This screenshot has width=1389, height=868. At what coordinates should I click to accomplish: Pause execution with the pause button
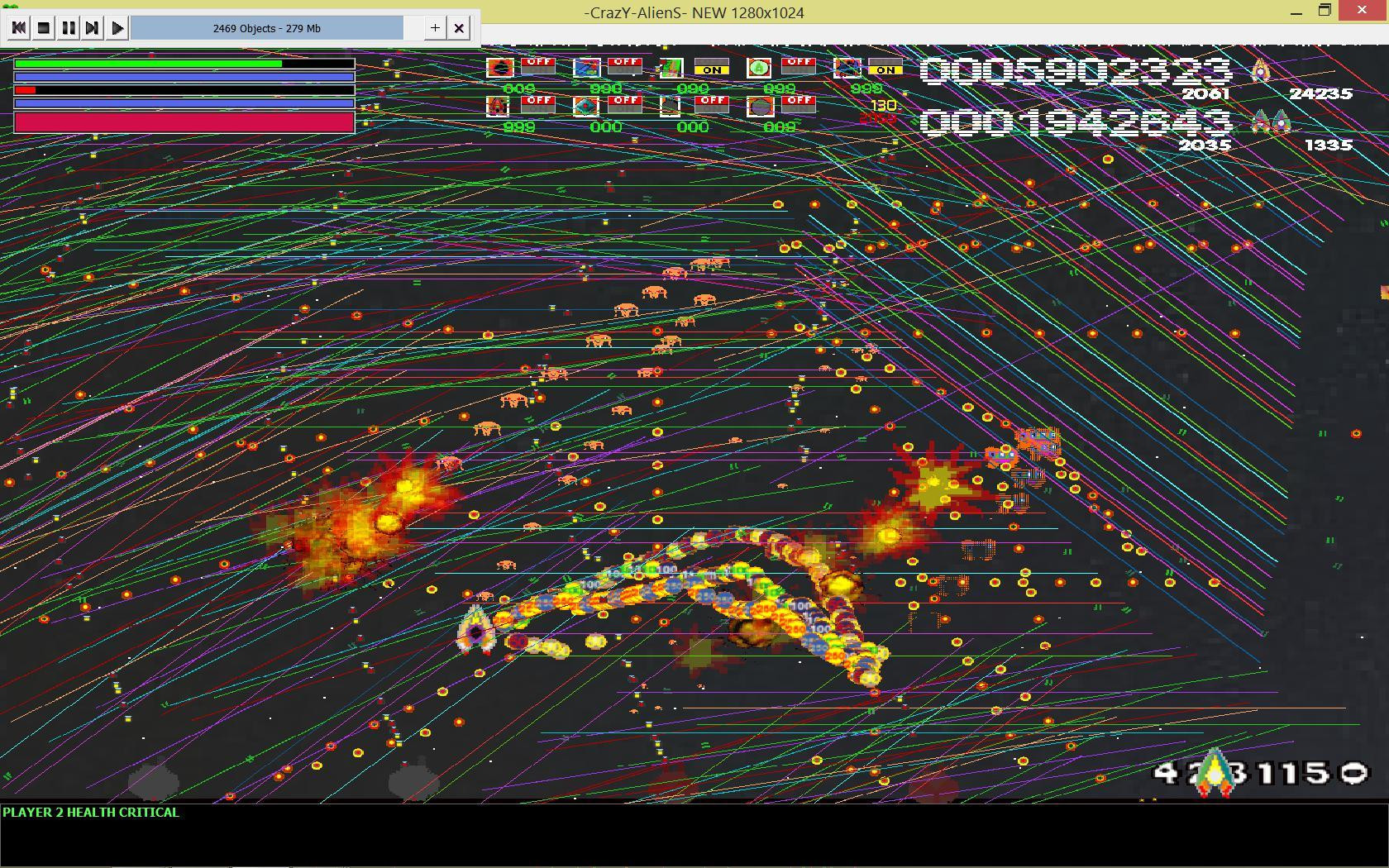click(69, 28)
